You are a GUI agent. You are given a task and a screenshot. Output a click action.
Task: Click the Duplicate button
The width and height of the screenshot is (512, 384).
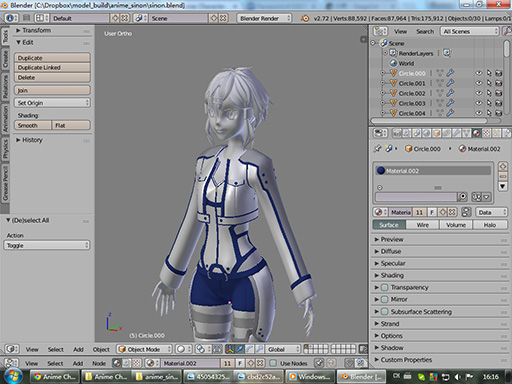tap(52, 58)
